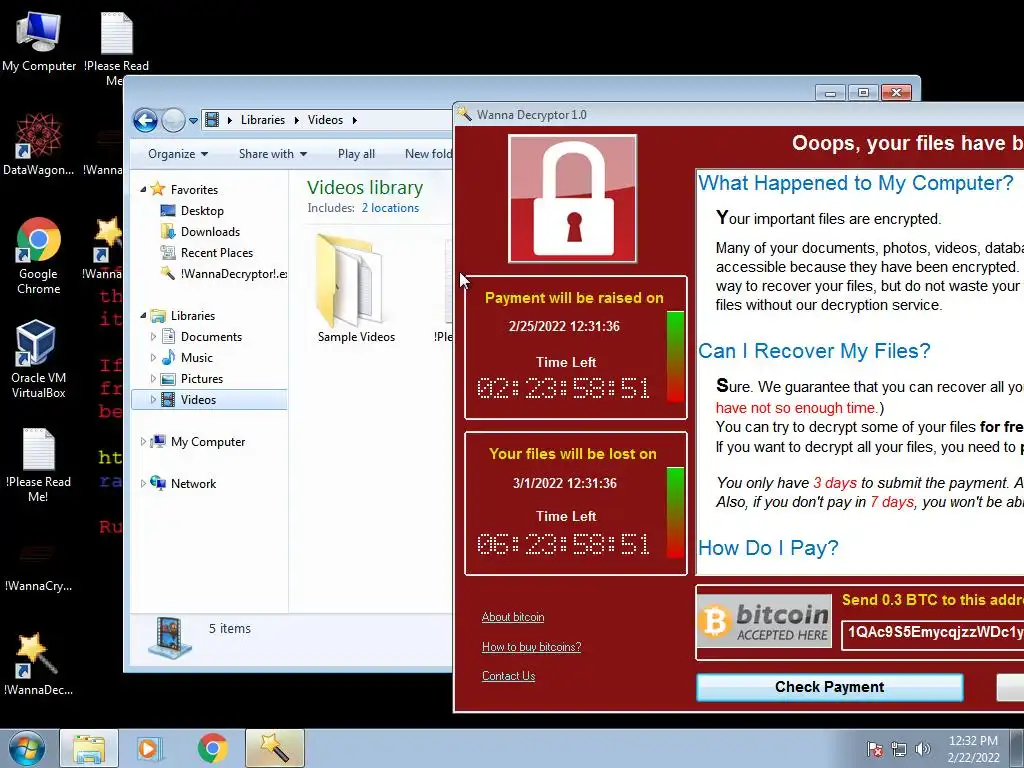Collapse the Favorites tree group
The image size is (1024, 768).
pyautogui.click(x=144, y=189)
